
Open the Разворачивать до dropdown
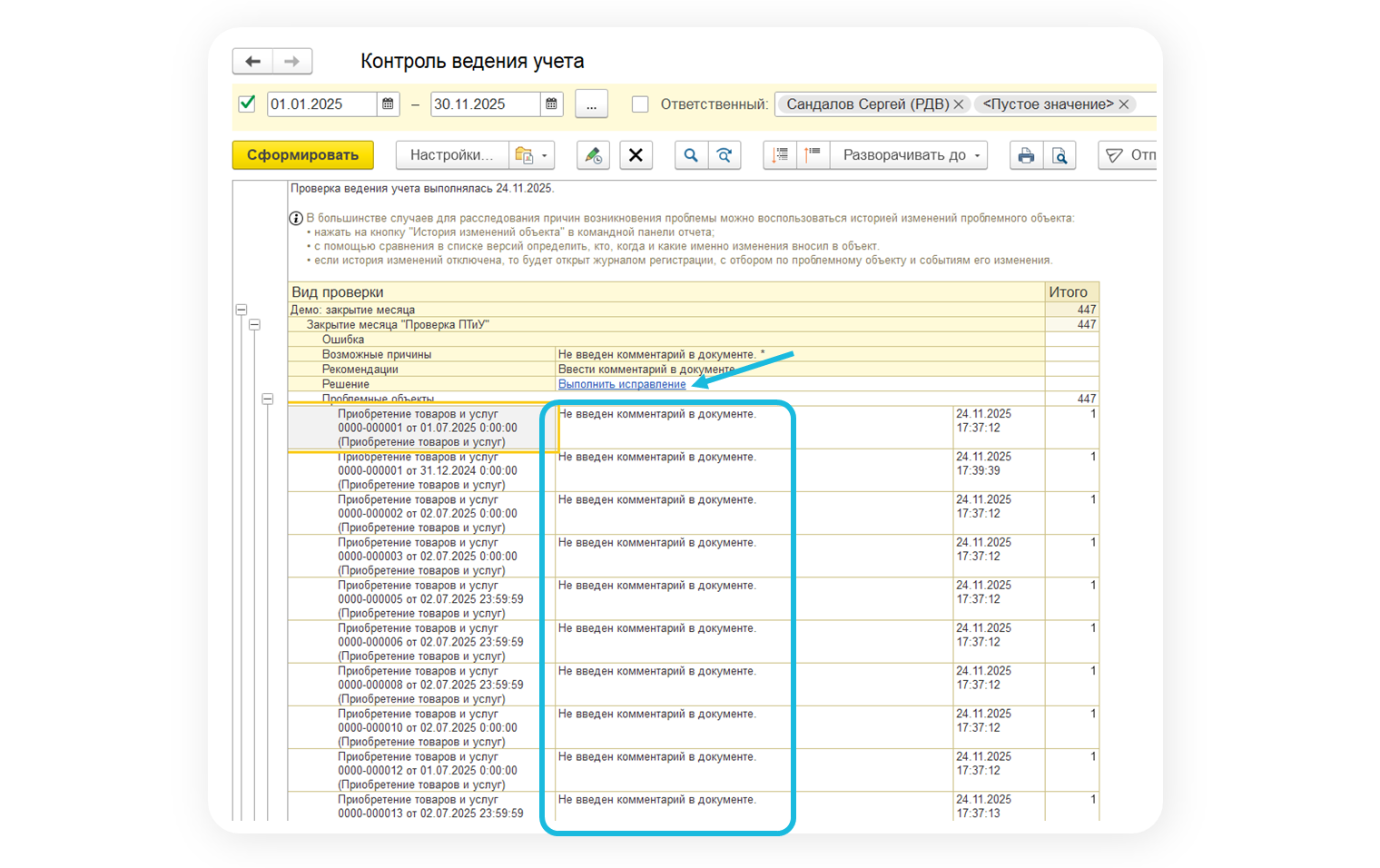(x=912, y=155)
